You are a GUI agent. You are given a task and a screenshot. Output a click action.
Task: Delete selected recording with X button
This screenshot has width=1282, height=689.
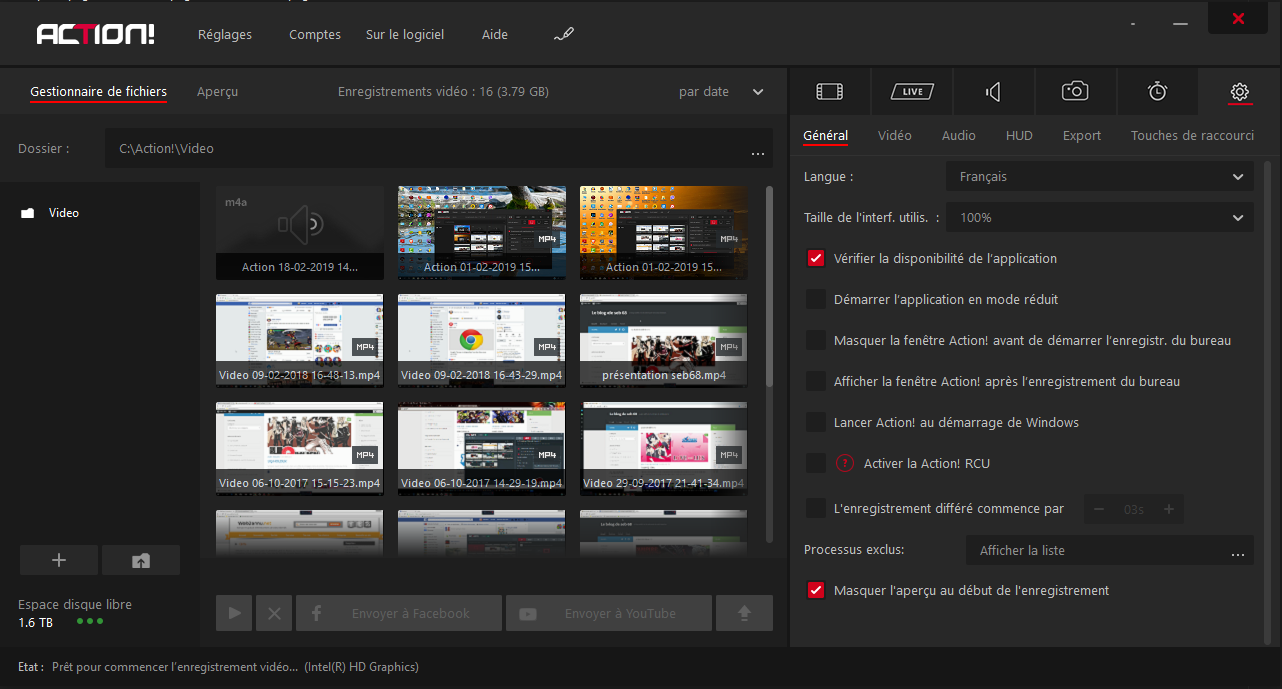[x=274, y=613]
